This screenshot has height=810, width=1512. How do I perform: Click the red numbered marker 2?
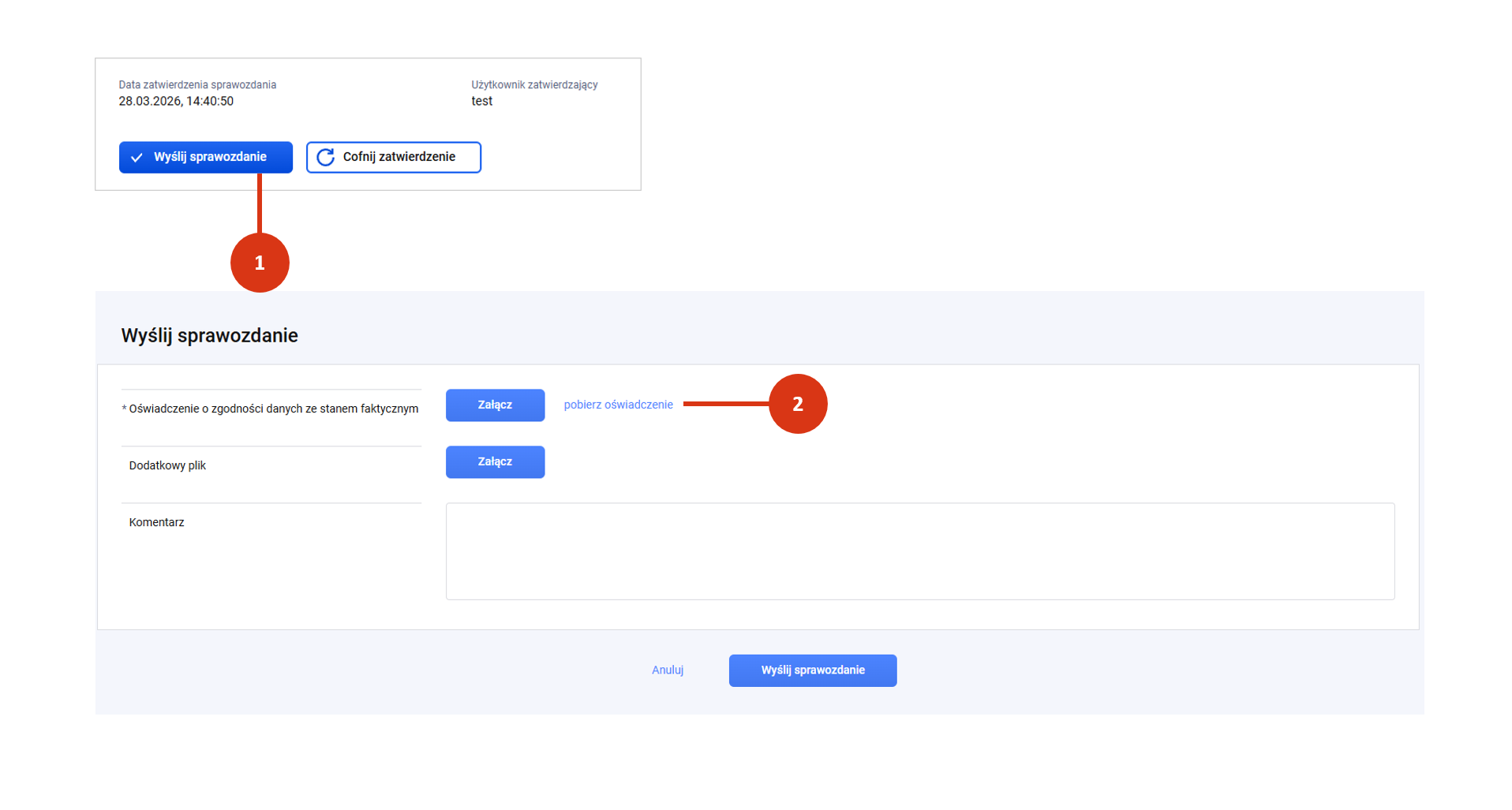(x=797, y=404)
